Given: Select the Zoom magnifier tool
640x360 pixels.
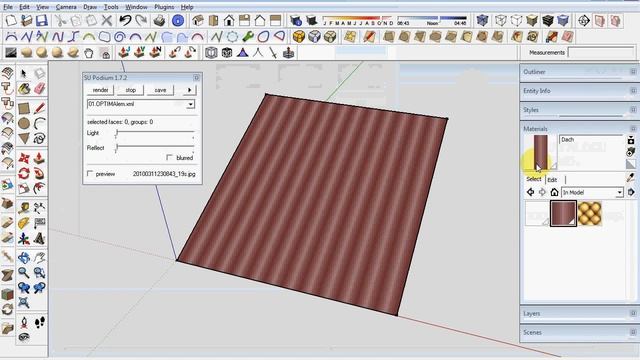Looking at the screenshot, I should [24, 273].
